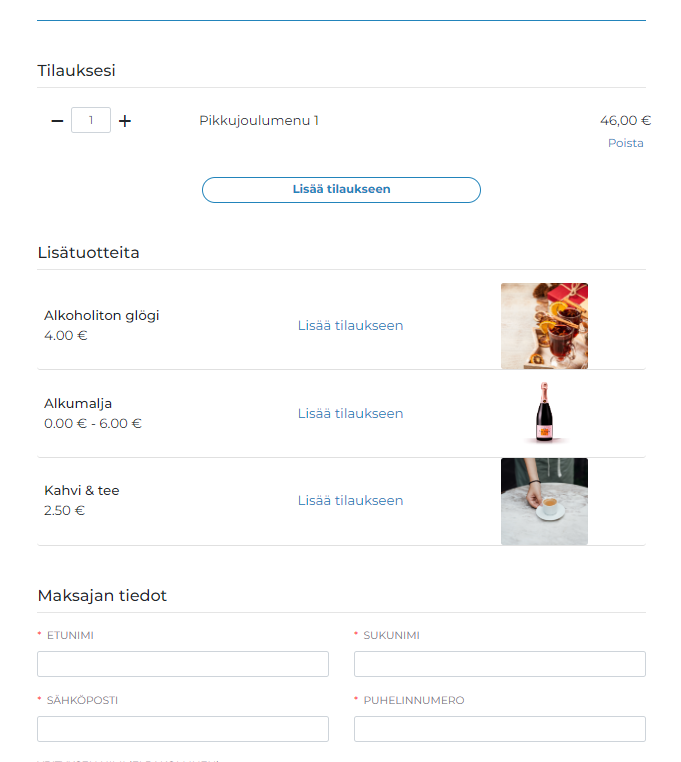Open the coffee cup photo
Screen dimensions: 681x762
544,501
